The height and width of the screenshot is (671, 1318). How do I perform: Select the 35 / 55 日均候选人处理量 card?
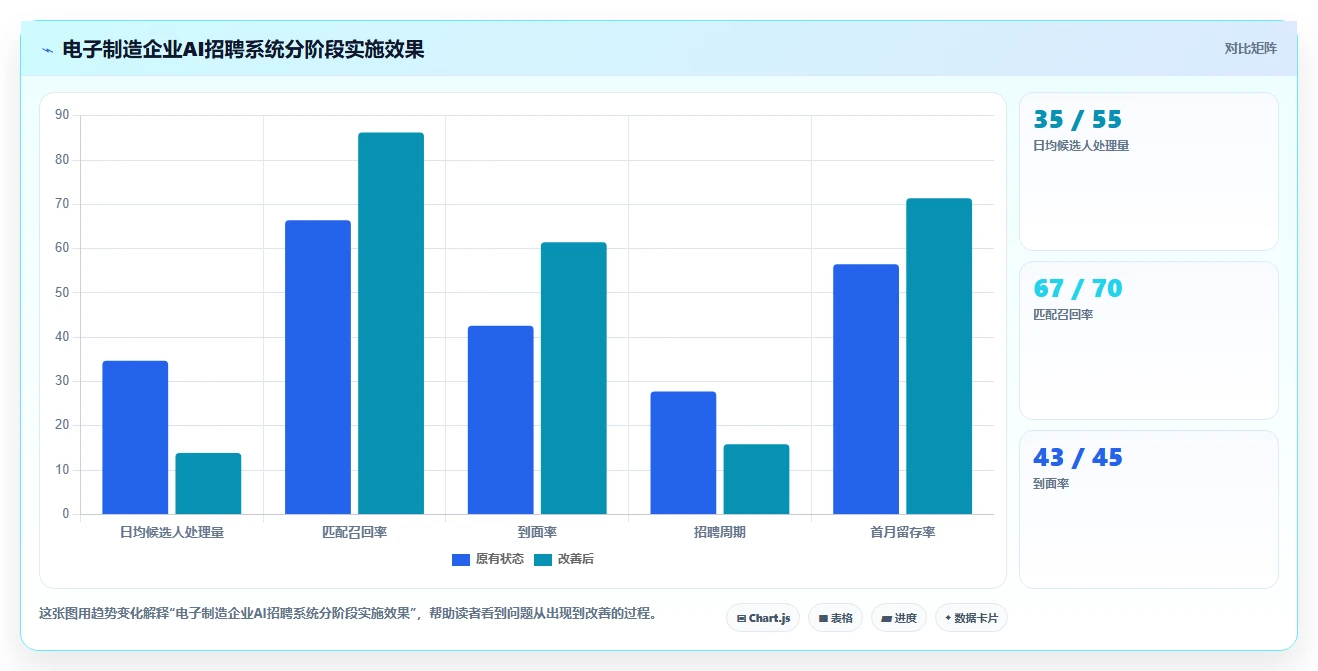1148,171
